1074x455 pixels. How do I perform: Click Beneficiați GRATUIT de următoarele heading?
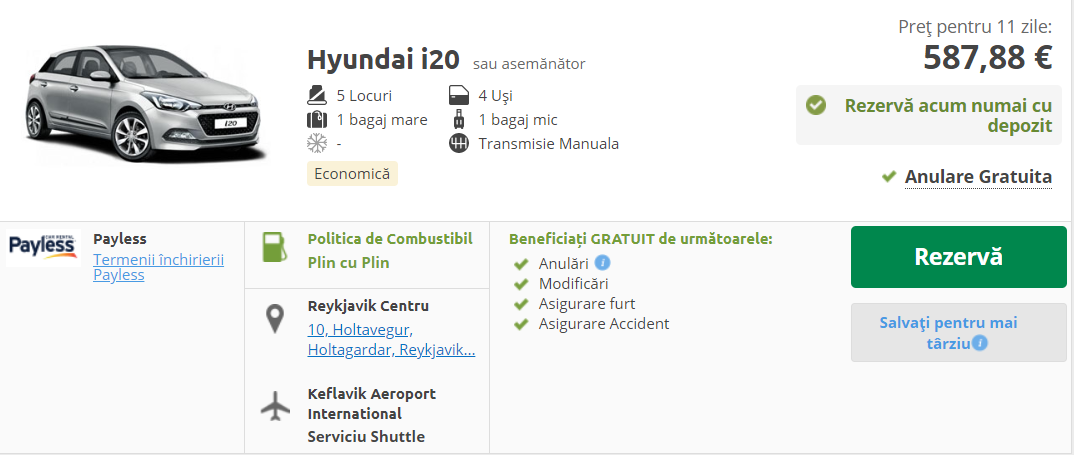640,239
